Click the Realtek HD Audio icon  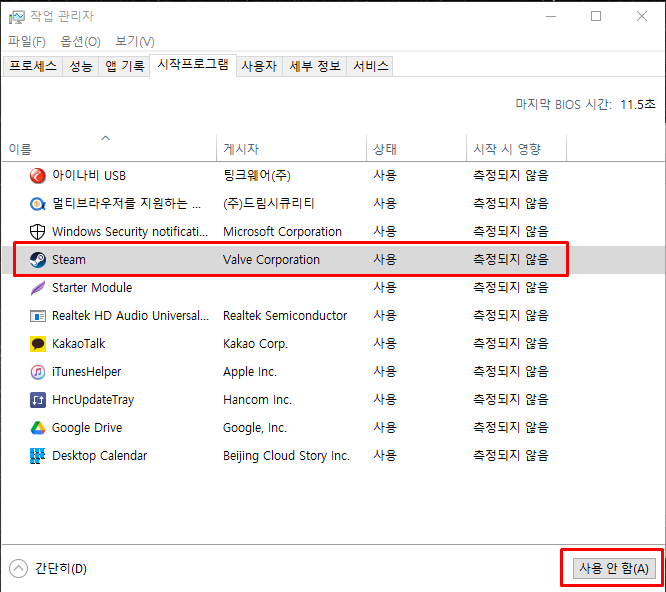[x=37, y=316]
